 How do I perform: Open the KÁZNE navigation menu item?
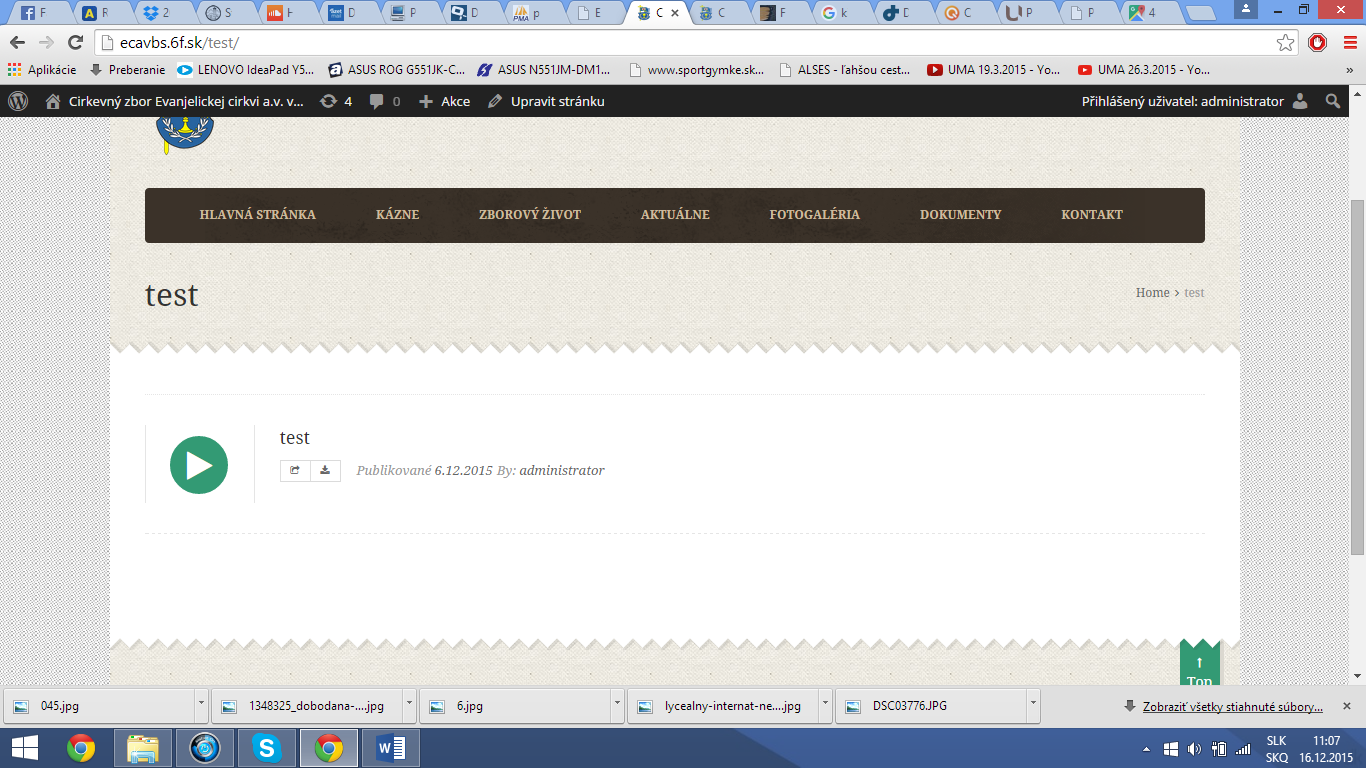pyautogui.click(x=397, y=215)
